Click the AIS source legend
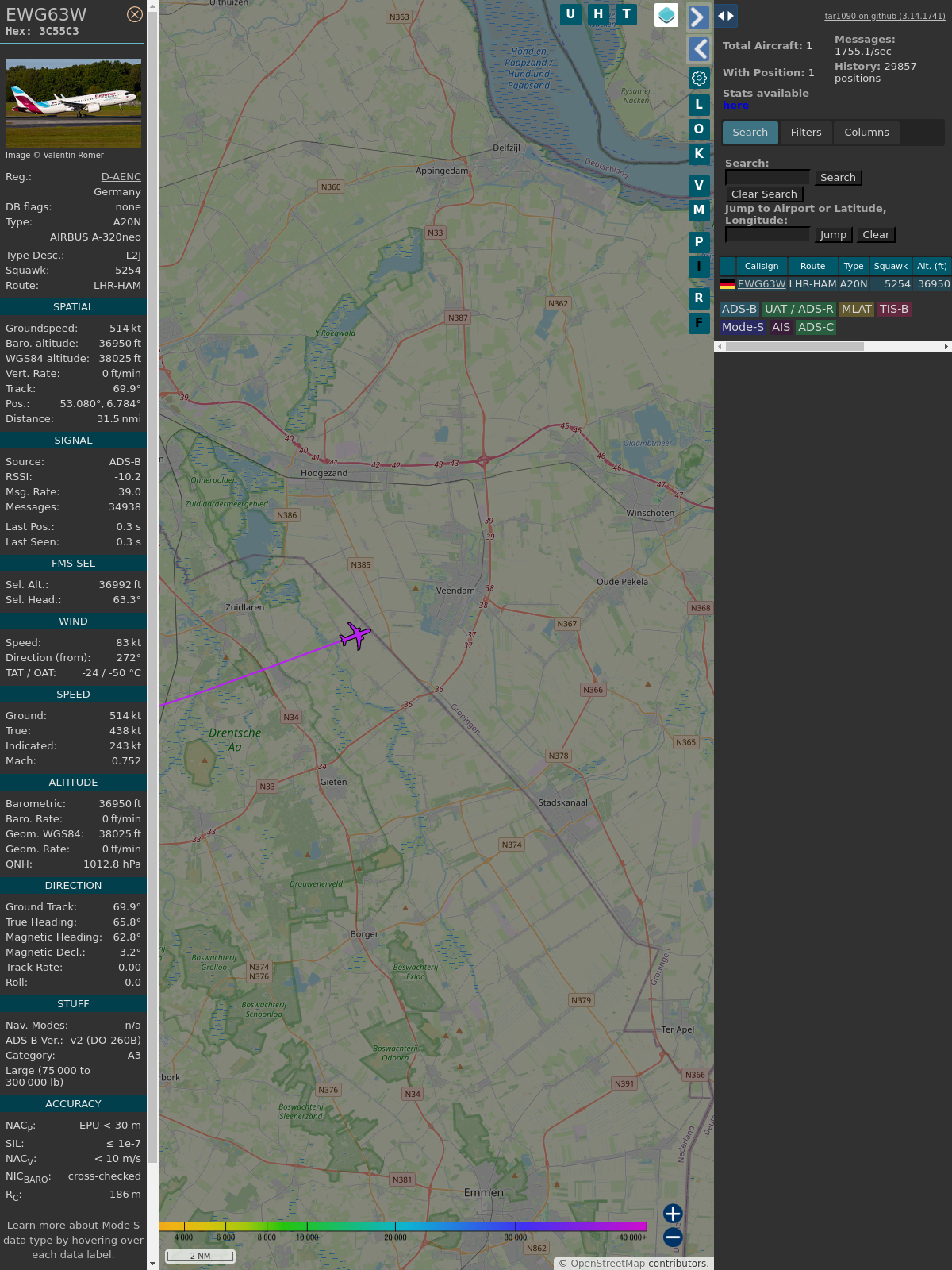The height and width of the screenshot is (1270, 952). click(781, 327)
